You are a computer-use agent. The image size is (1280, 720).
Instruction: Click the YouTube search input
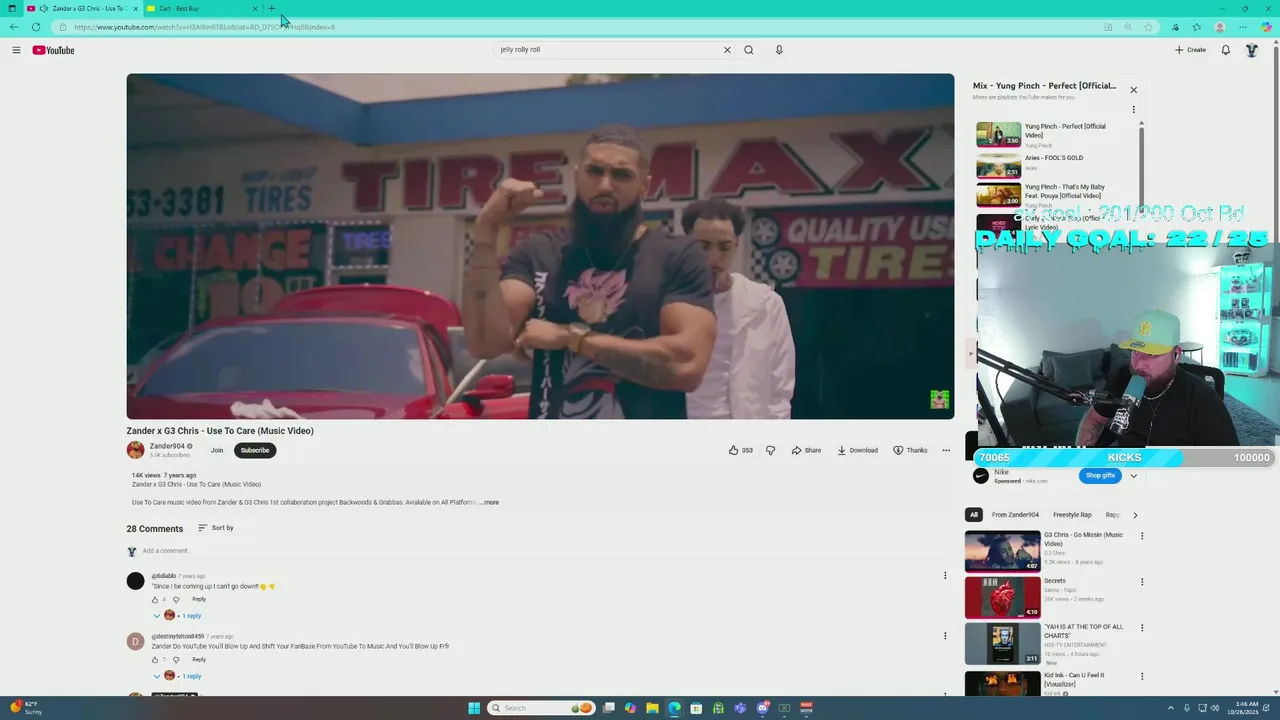(608, 50)
